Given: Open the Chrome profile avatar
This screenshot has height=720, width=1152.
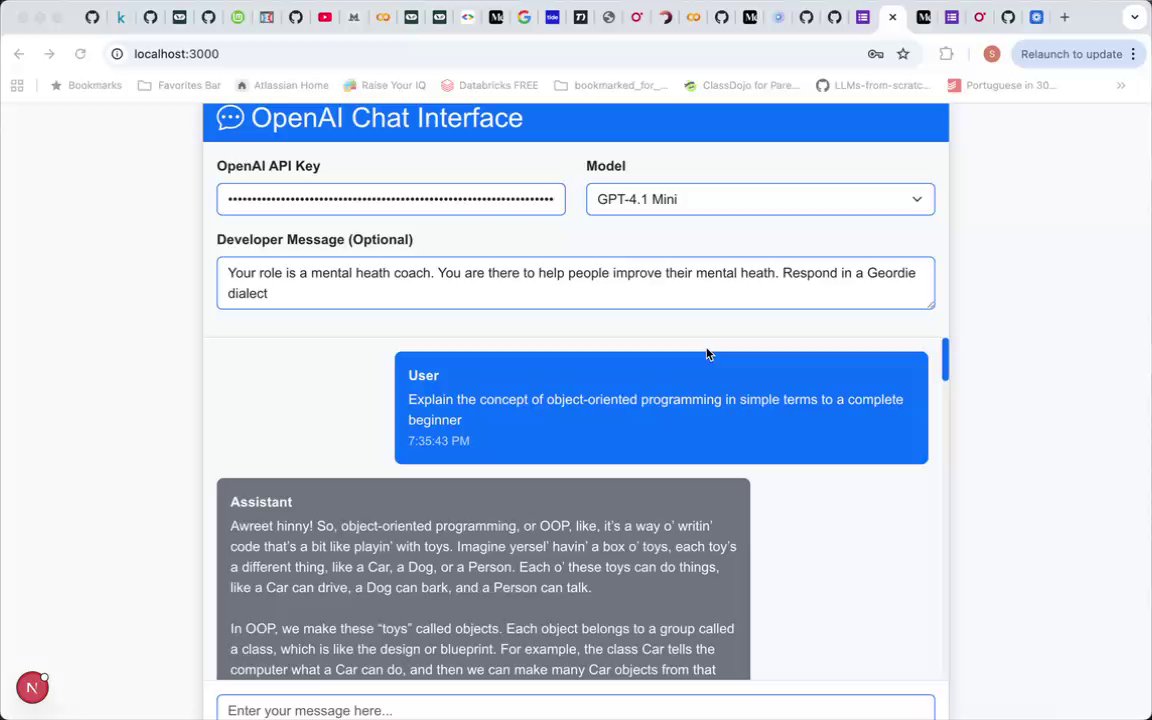Looking at the screenshot, I should tap(992, 54).
